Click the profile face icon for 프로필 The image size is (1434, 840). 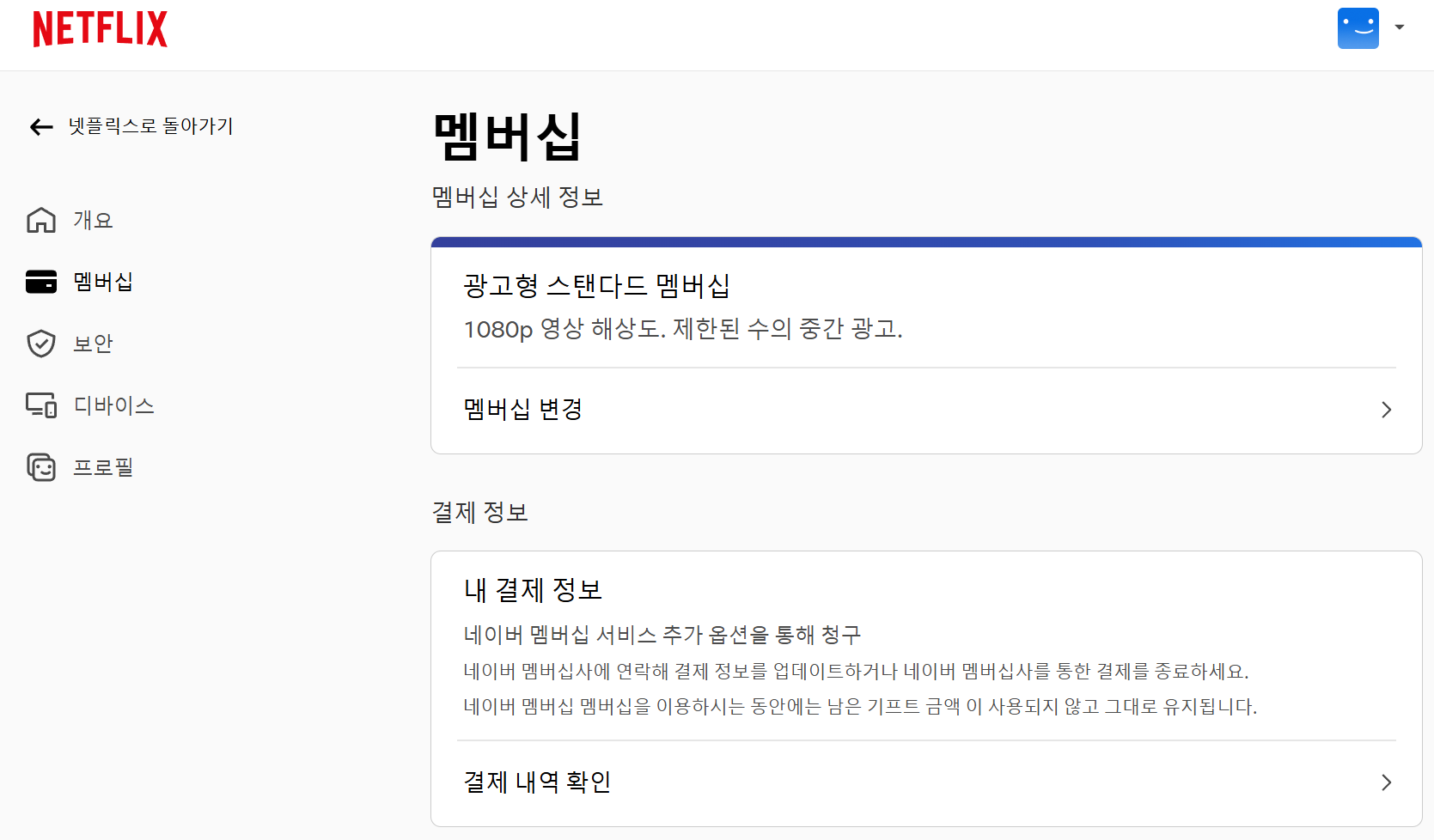41,467
